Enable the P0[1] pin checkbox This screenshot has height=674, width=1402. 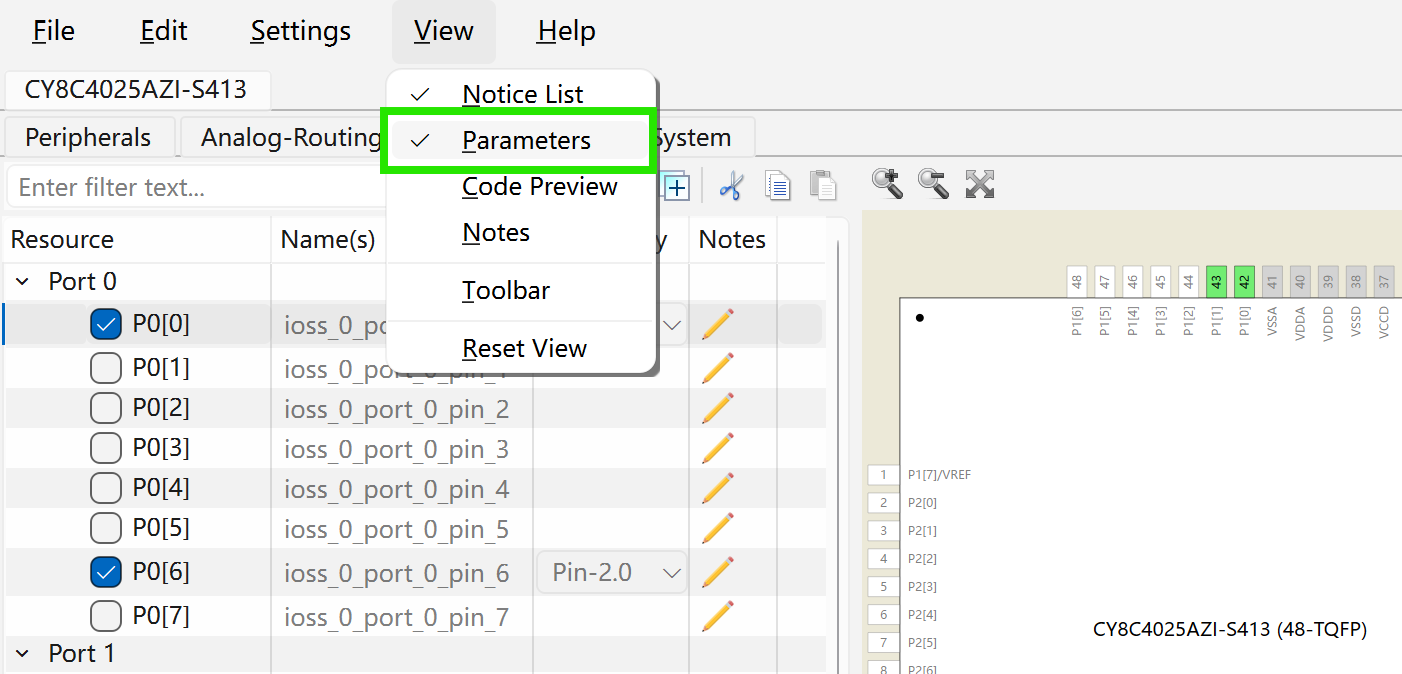tap(106, 369)
